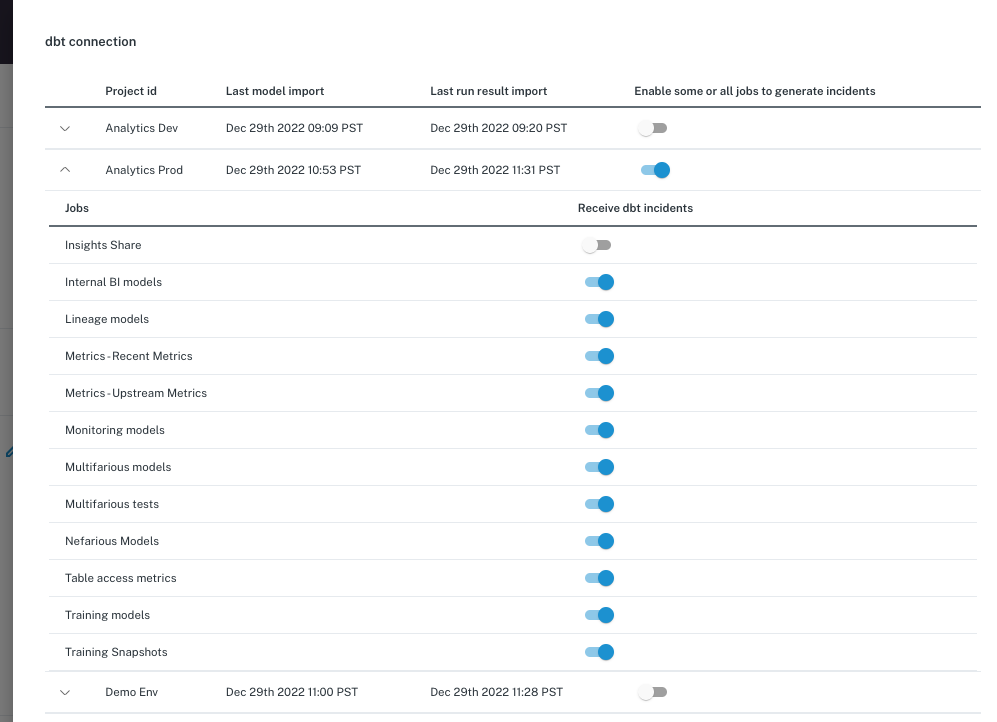Viewport: 997px width, 722px height.
Task: Select the Insights Share job name
Action: point(103,245)
